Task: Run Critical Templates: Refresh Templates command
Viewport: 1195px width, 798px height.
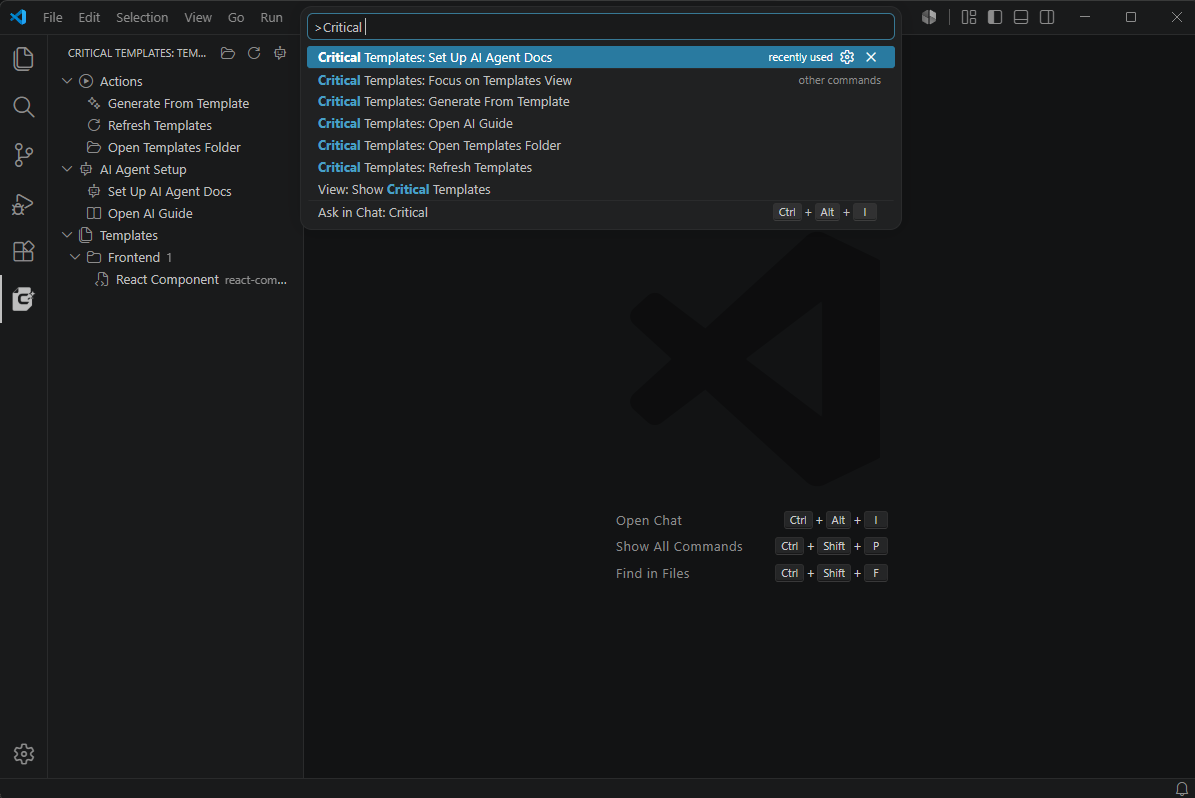Action: click(x=601, y=168)
